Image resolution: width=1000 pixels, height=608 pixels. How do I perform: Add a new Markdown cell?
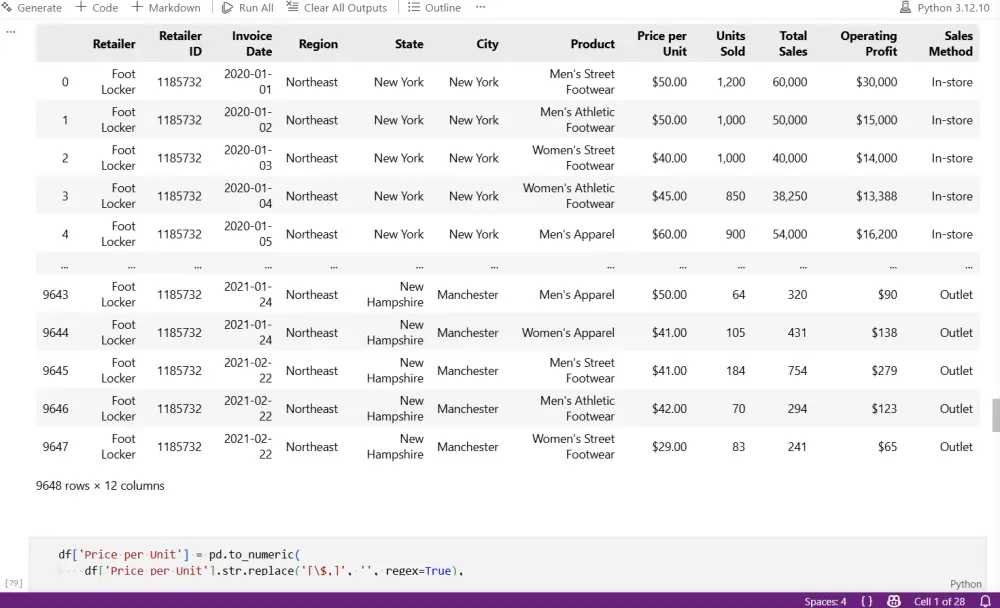tap(166, 8)
